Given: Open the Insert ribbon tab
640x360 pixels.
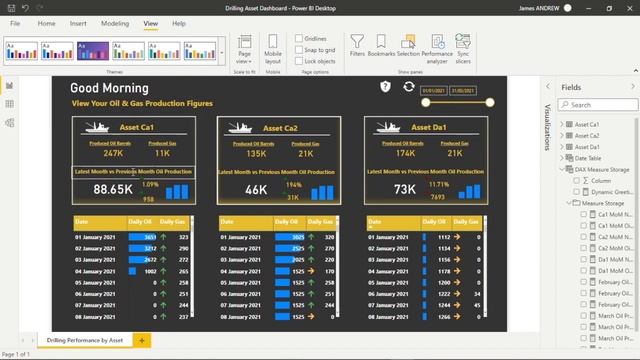Looking at the screenshot, I should click(78, 24).
